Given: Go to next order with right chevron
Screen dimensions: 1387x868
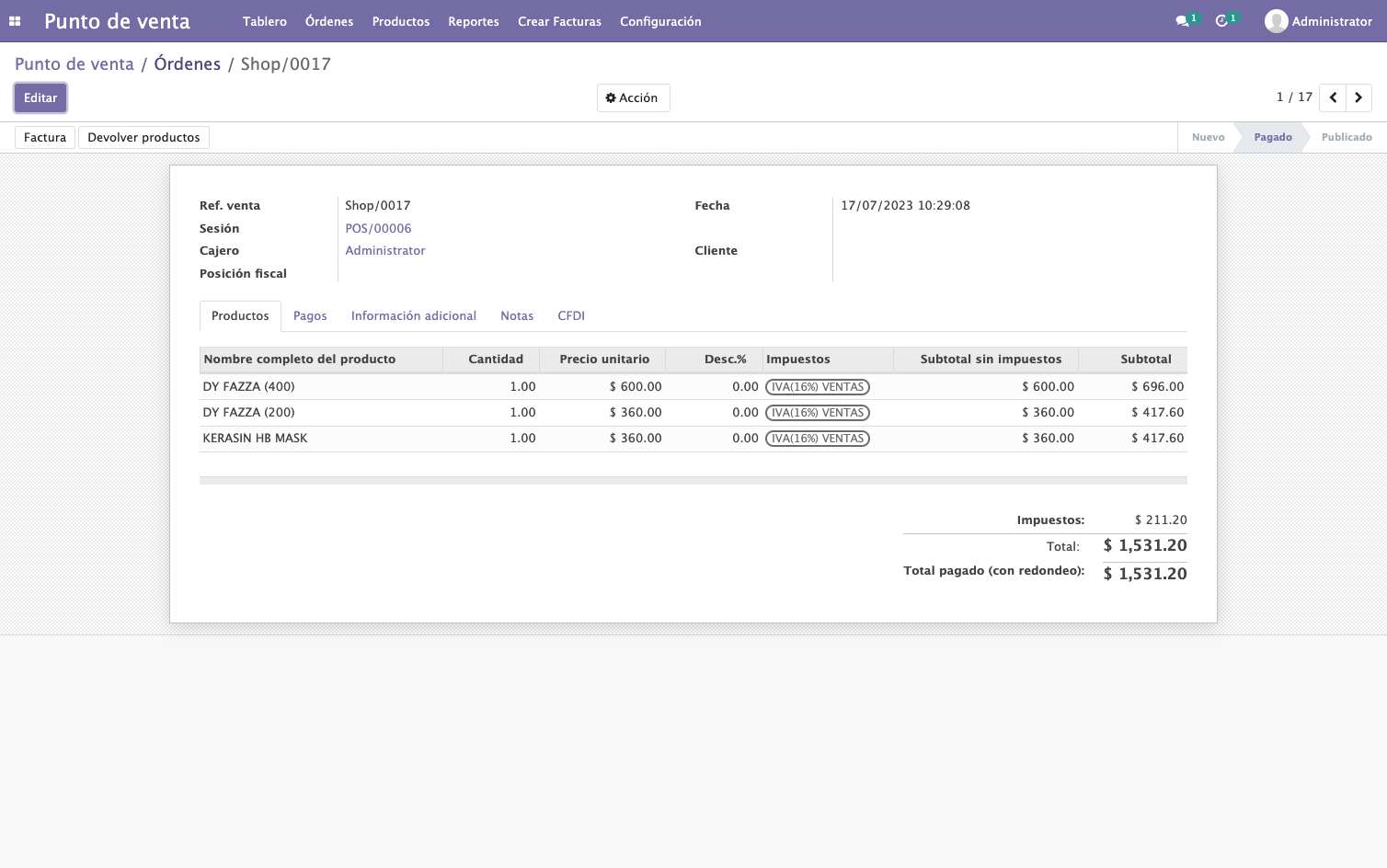Looking at the screenshot, I should [x=1358, y=97].
